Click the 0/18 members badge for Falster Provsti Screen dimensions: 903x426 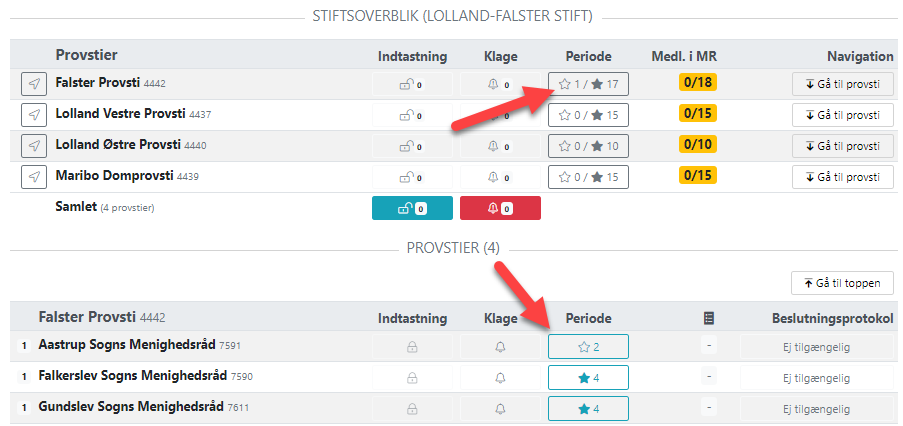click(697, 82)
